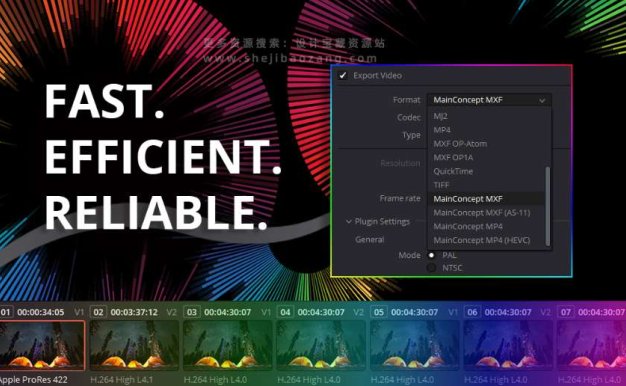Select MXF OP-Atom format option
The height and width of the screenshot is (386, 626).
click(x=460, y=144)
